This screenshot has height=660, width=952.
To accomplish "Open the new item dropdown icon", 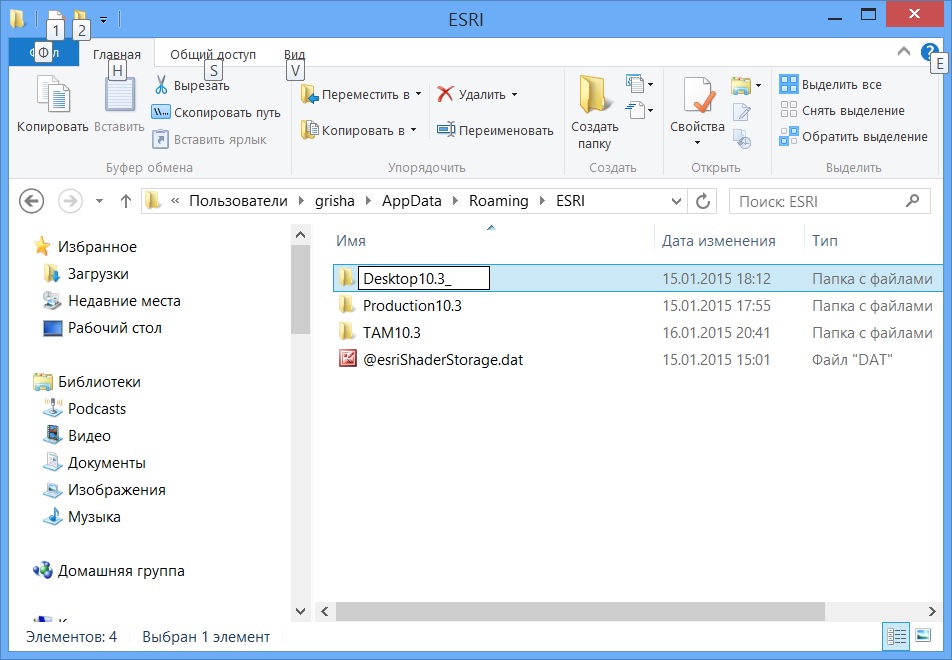I will [639, 84].
